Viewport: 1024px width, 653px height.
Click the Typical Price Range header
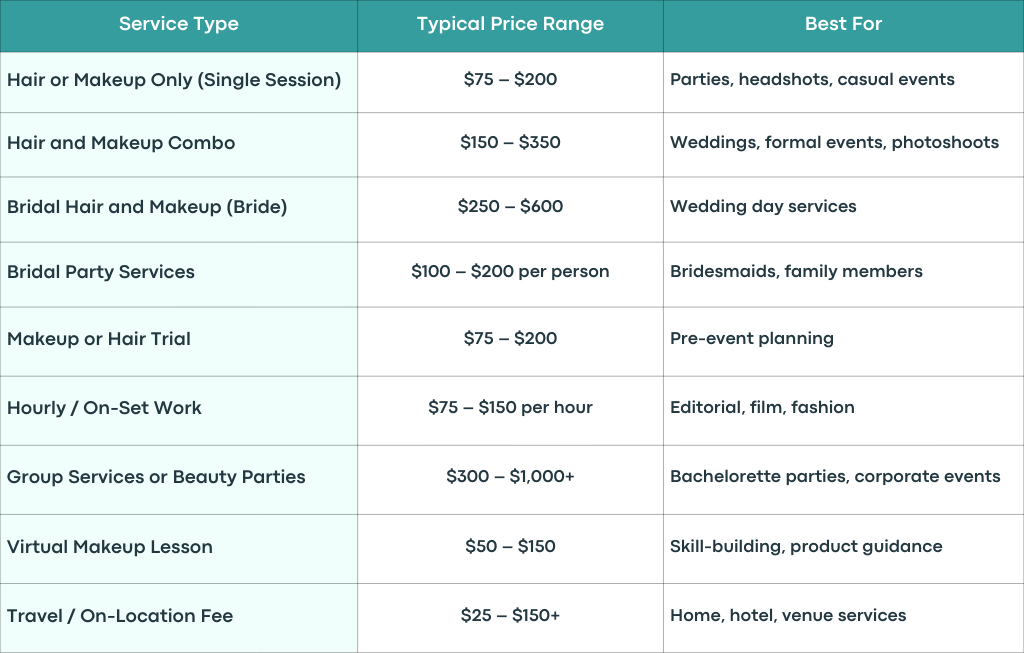[x=510, y=25]
